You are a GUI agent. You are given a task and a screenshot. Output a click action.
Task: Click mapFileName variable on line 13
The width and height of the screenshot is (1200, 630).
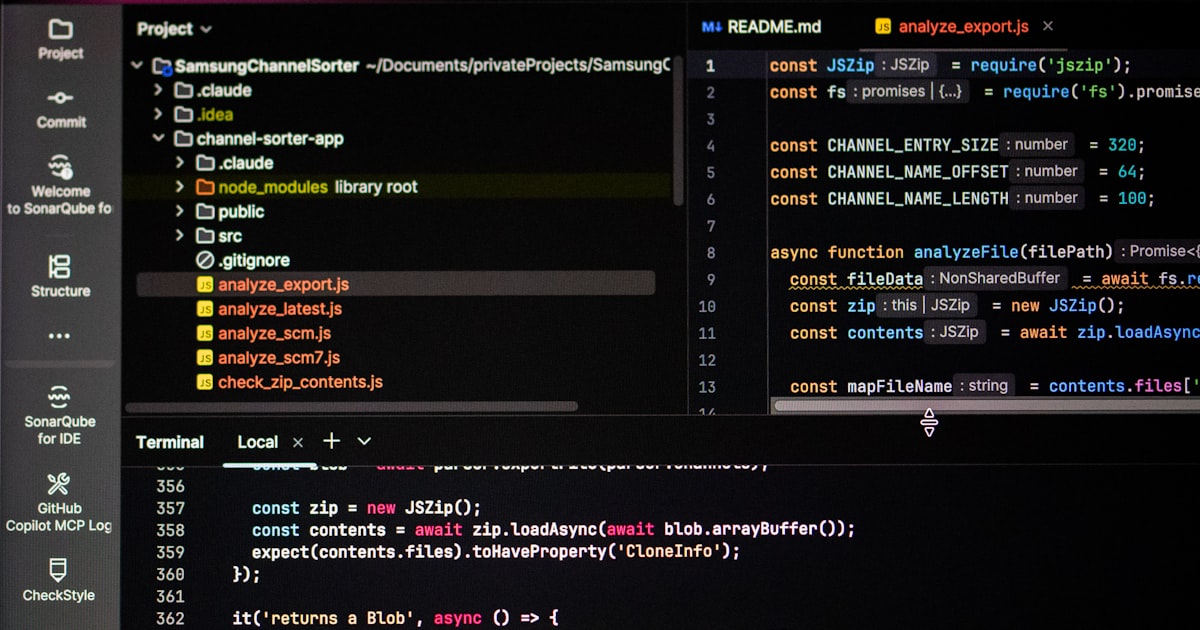pos(899,386)
